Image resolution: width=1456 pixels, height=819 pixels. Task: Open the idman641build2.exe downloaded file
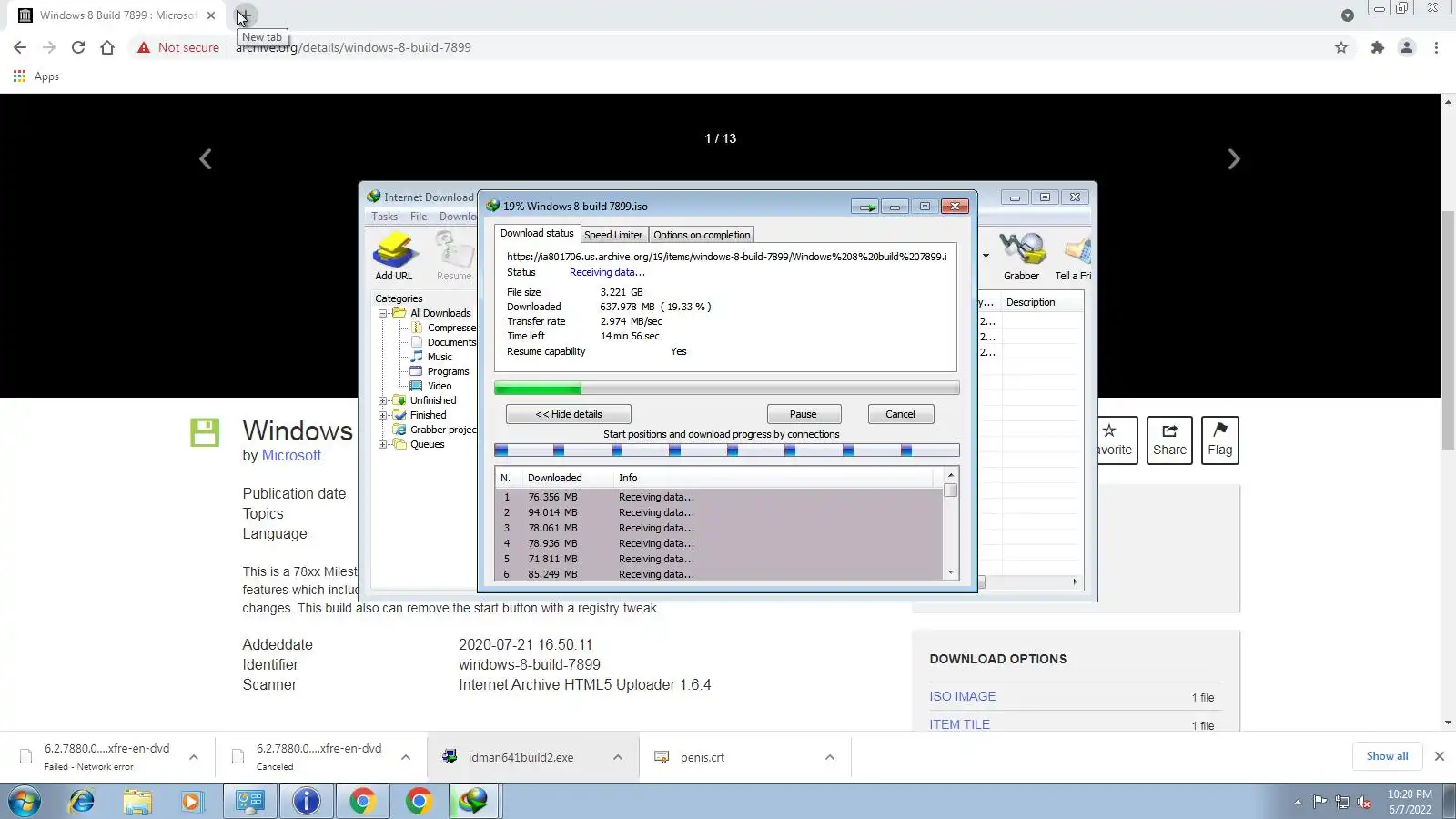520,757
